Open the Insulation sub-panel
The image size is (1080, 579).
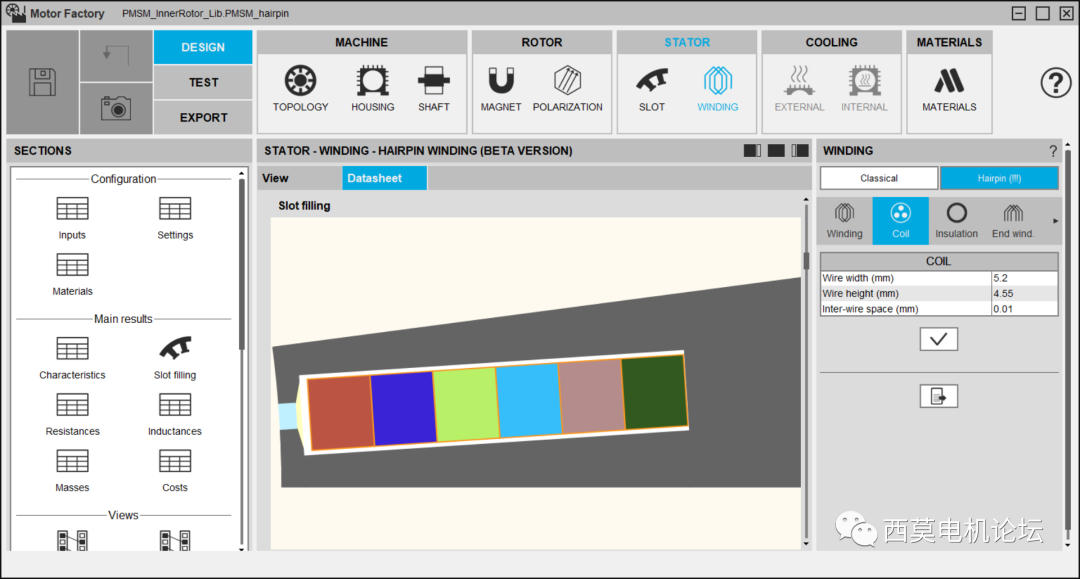click(x=956, y=221)
